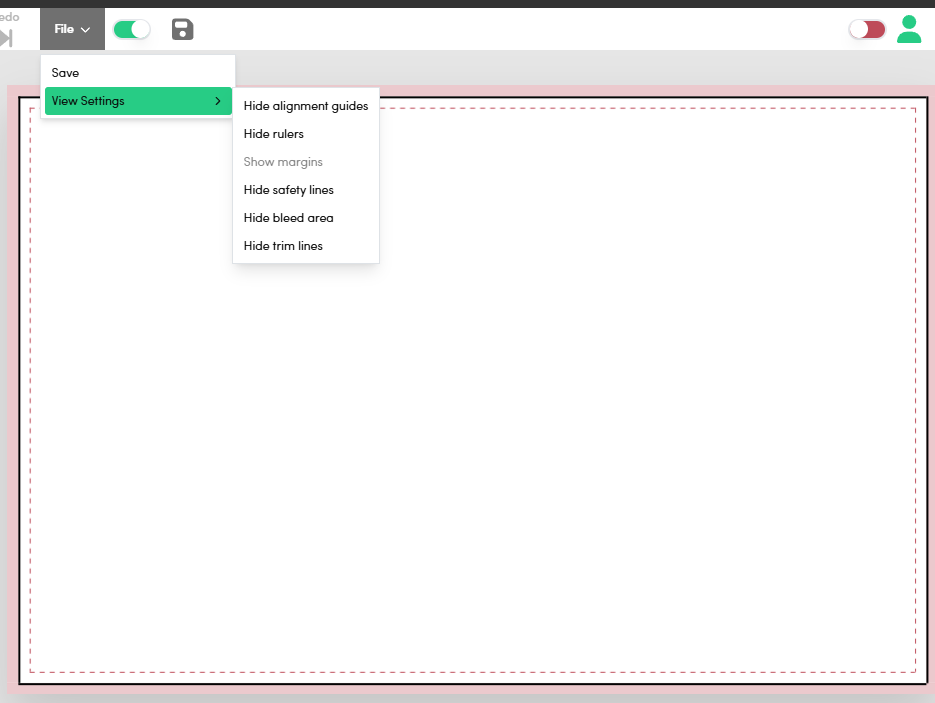Click Hide trim lines option
935x703 pixels.
click(283, 246)
